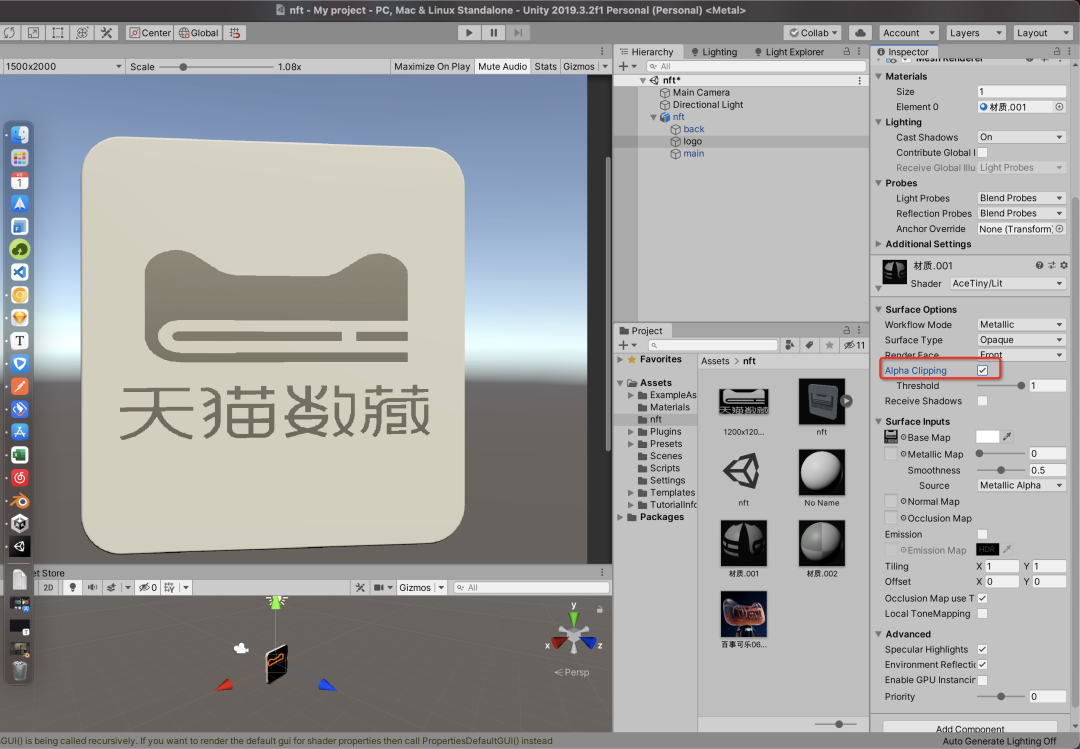Image resolution: width=1080 pixels, height=749 pixels.
Task: Open object picker for Element 0 material
Action: (1059, 107)
